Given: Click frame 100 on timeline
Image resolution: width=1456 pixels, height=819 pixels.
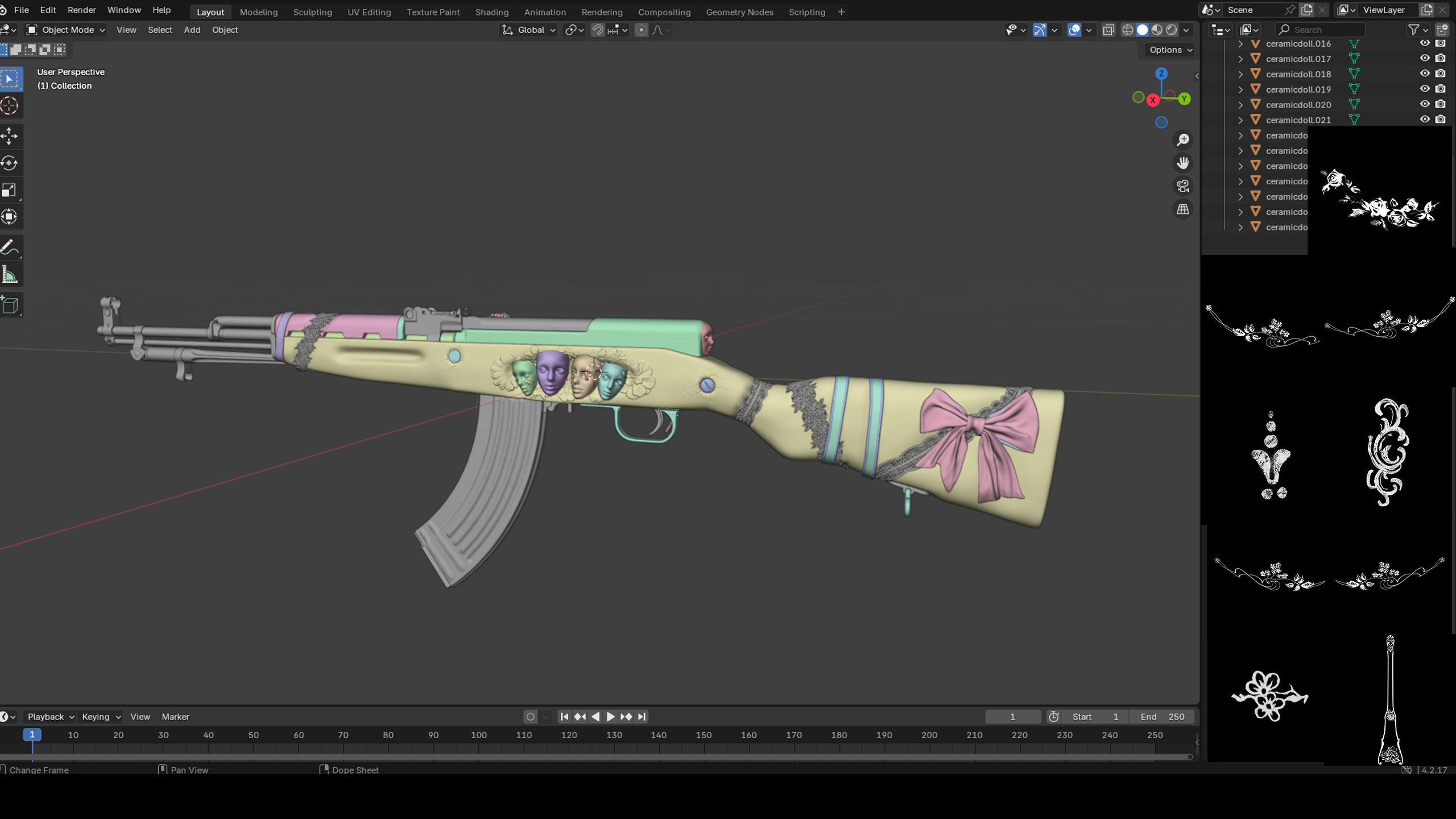Looking at the screenshot, I should [x=479, y=735].
